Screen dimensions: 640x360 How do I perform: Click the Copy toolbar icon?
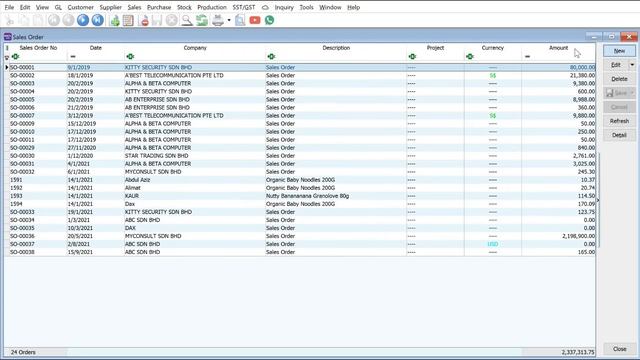pos(24,20)
